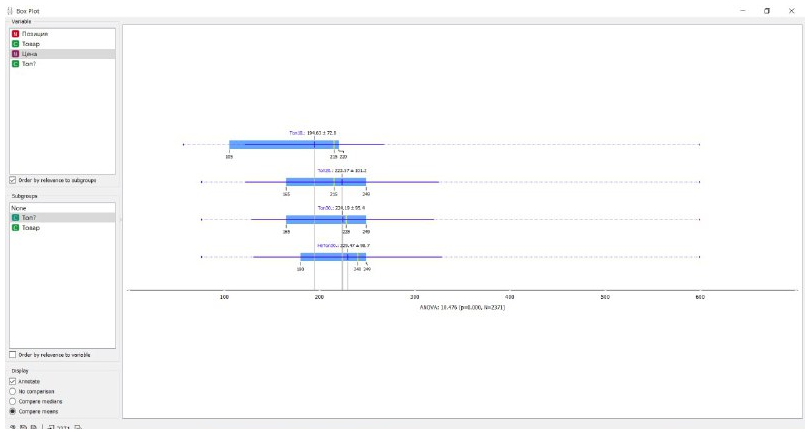The image size is (812, 429).
Task: Click the 105 quartile label under top box
Action: [x=229, y=156]
